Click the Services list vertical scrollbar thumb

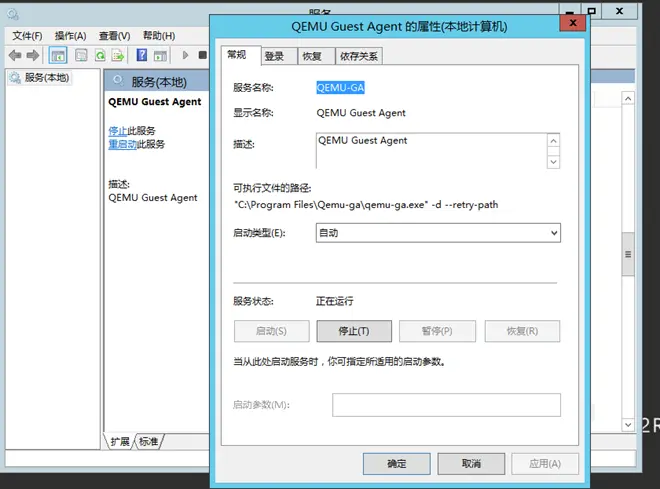[x=628, y=254]
